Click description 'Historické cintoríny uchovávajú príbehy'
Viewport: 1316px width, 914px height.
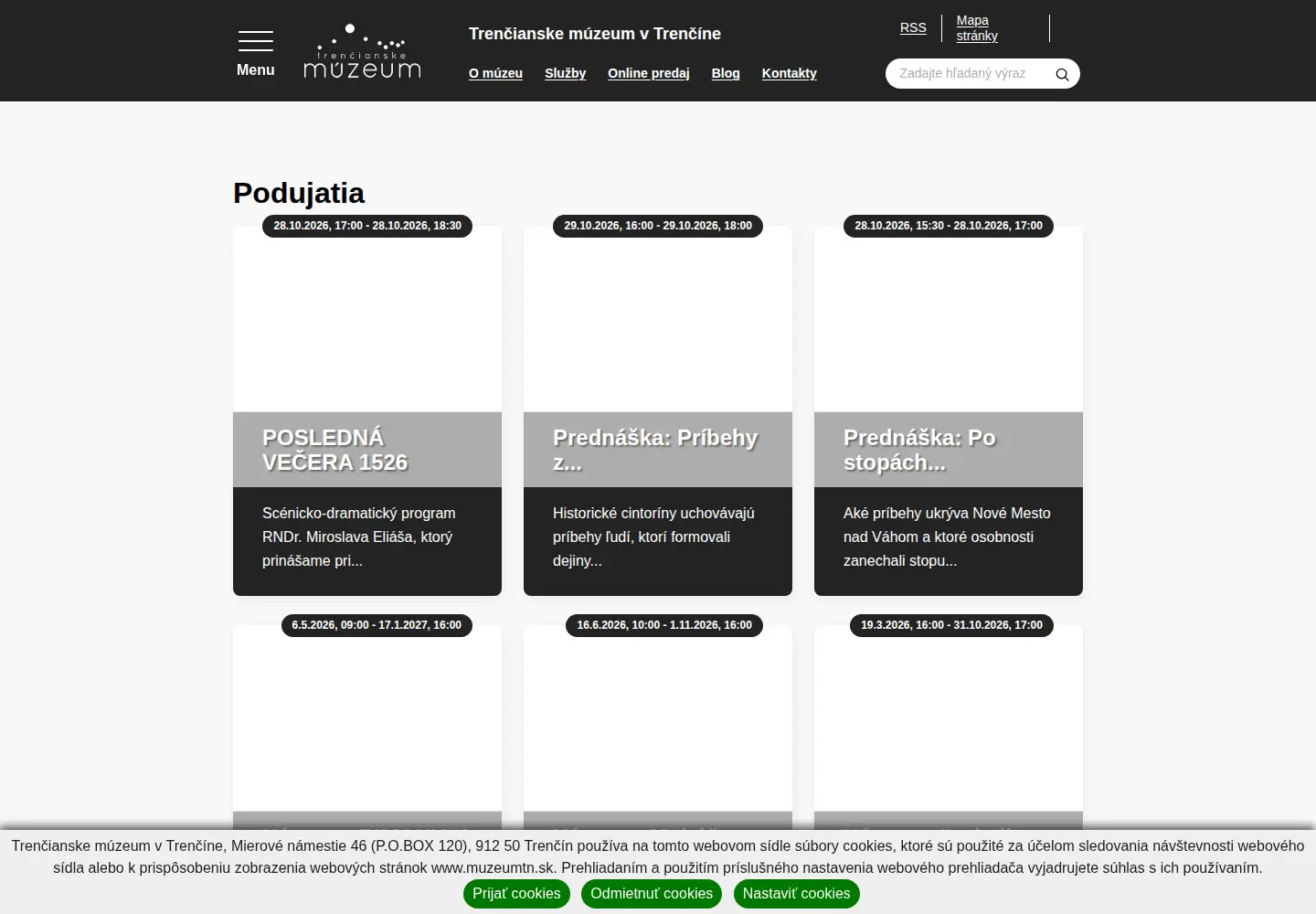(x=653, y=537)
